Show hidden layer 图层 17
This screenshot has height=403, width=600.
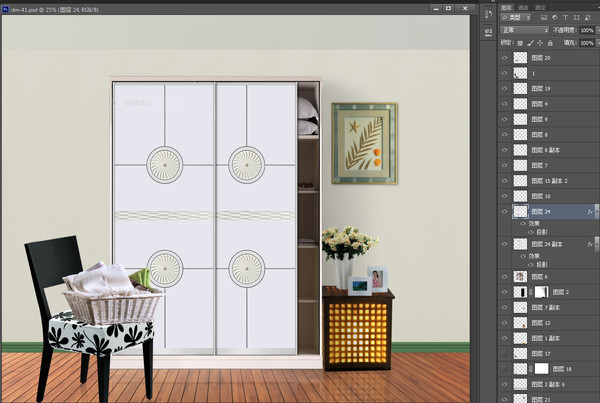(504, 354)
